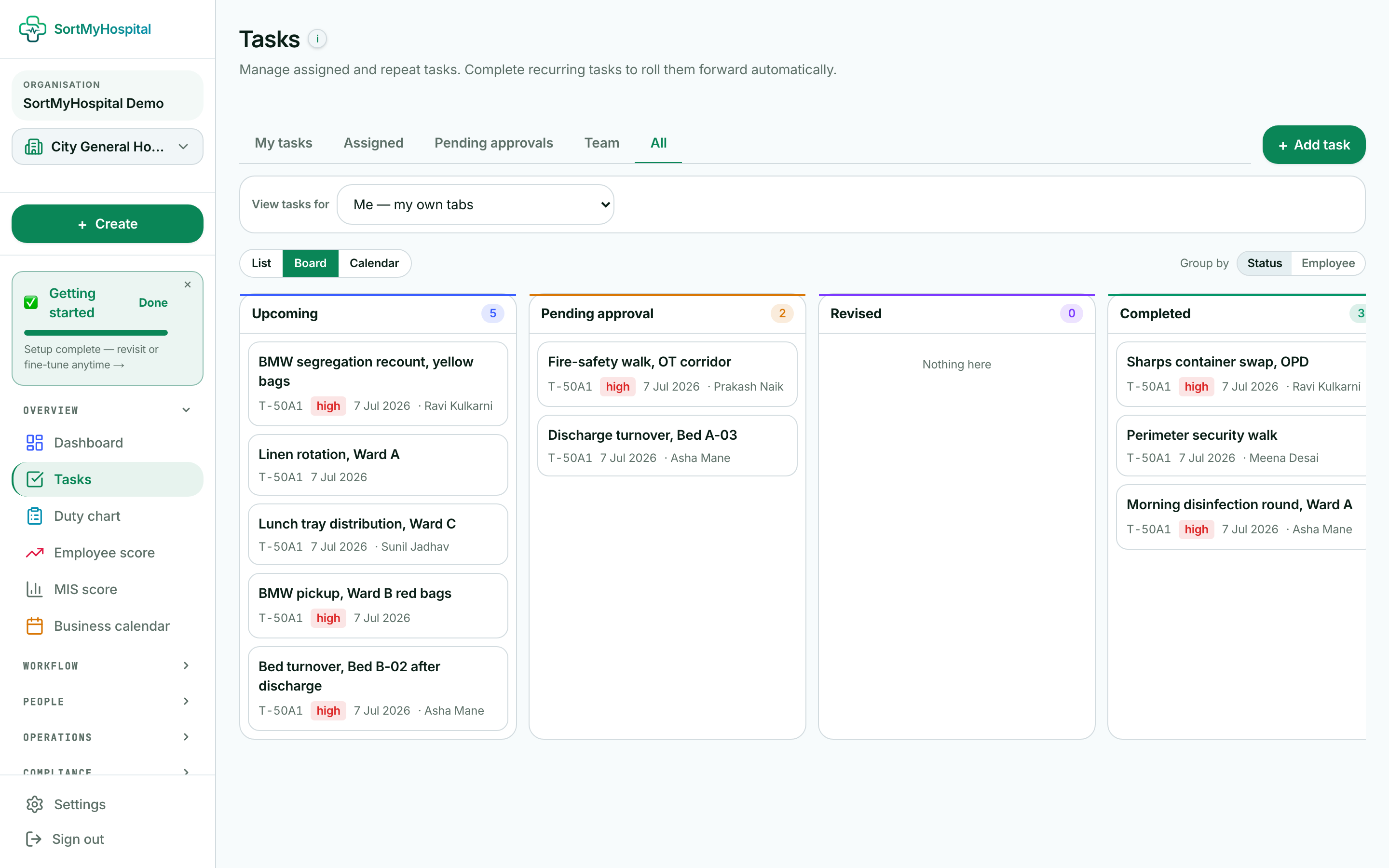Open Morning disinfection round, Ward A card
The width and height of the screenshot is (1389, 868).
[x=1241, y=516]
